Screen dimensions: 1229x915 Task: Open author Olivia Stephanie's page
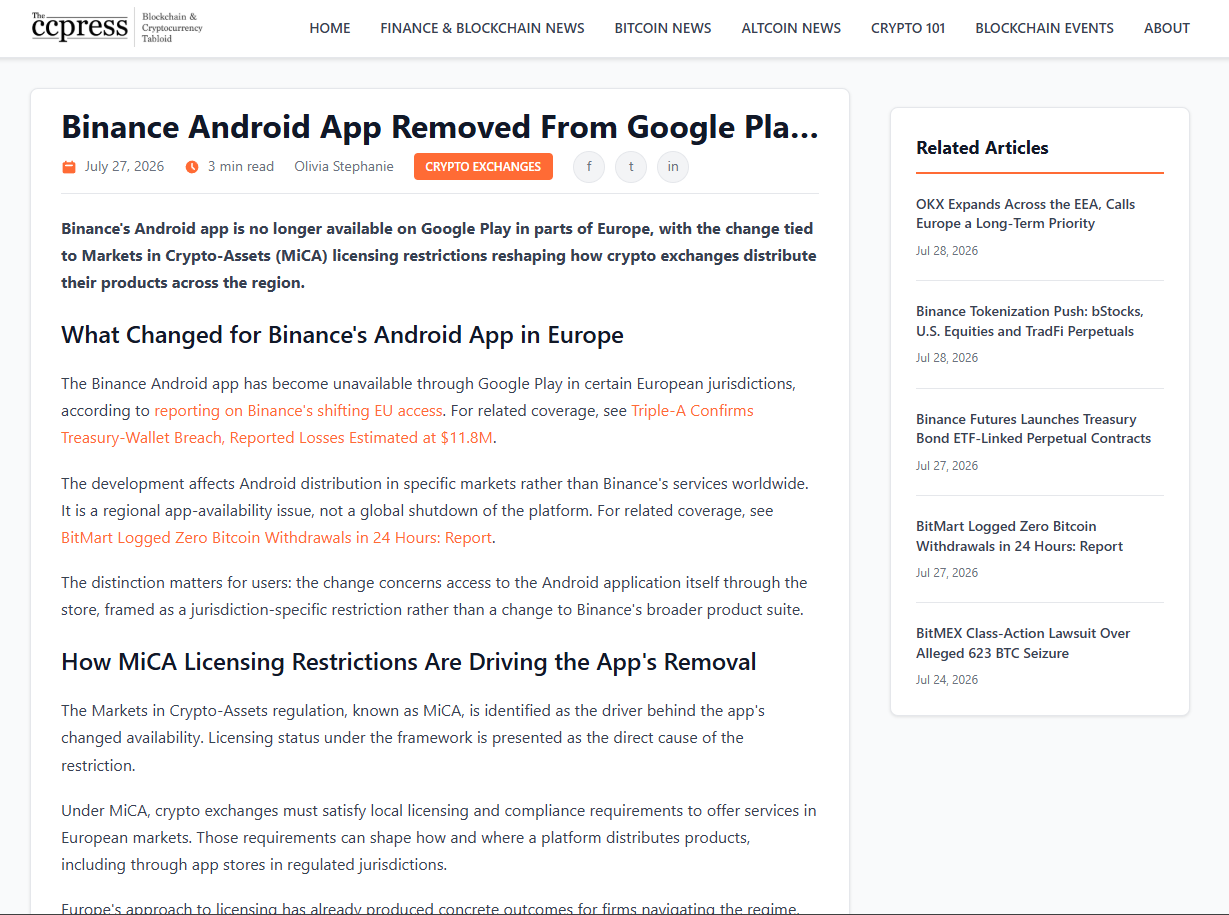point(344,167)
